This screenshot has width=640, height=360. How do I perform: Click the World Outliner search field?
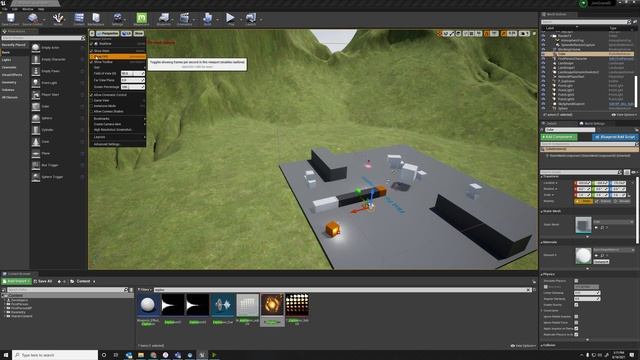(585, 22)
